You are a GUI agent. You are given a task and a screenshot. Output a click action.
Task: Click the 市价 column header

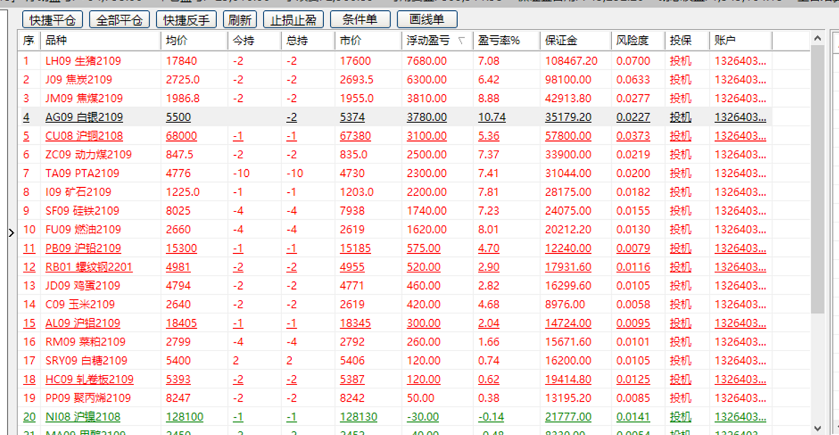(x=368, y=41)
